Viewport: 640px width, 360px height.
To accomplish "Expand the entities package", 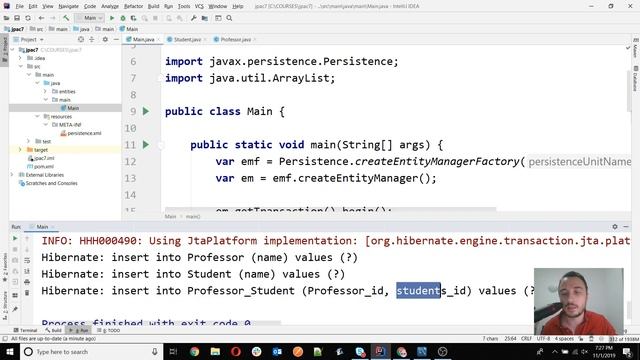I will click(x=45, y=91).
